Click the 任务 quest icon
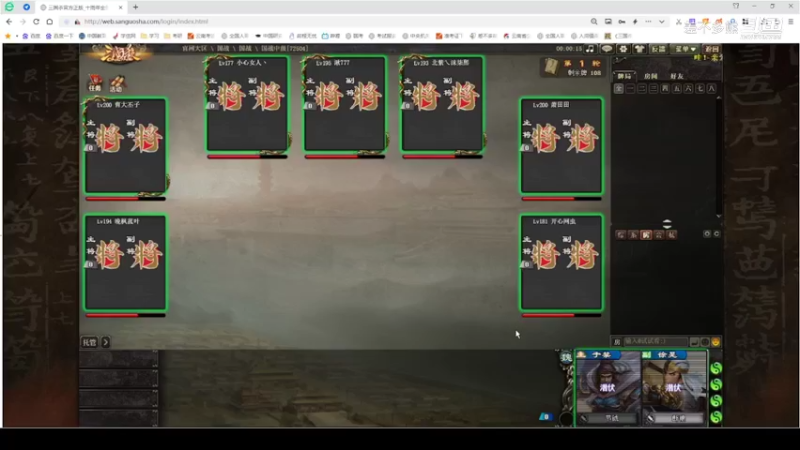Screen dimensions: 800x450 pos(95,83)
